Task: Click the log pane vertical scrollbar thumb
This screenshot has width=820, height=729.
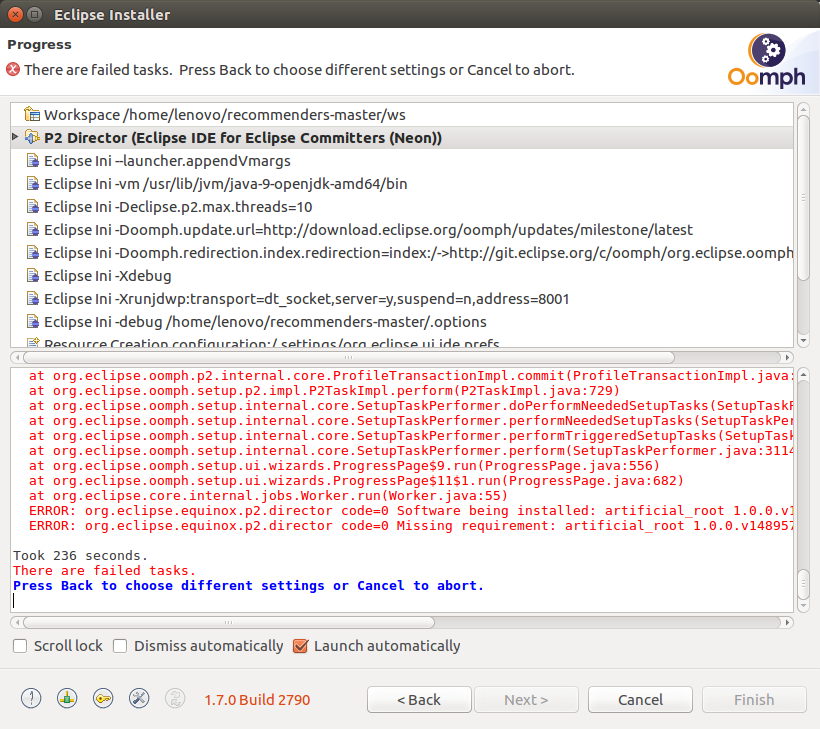Action: coord(803,584)
